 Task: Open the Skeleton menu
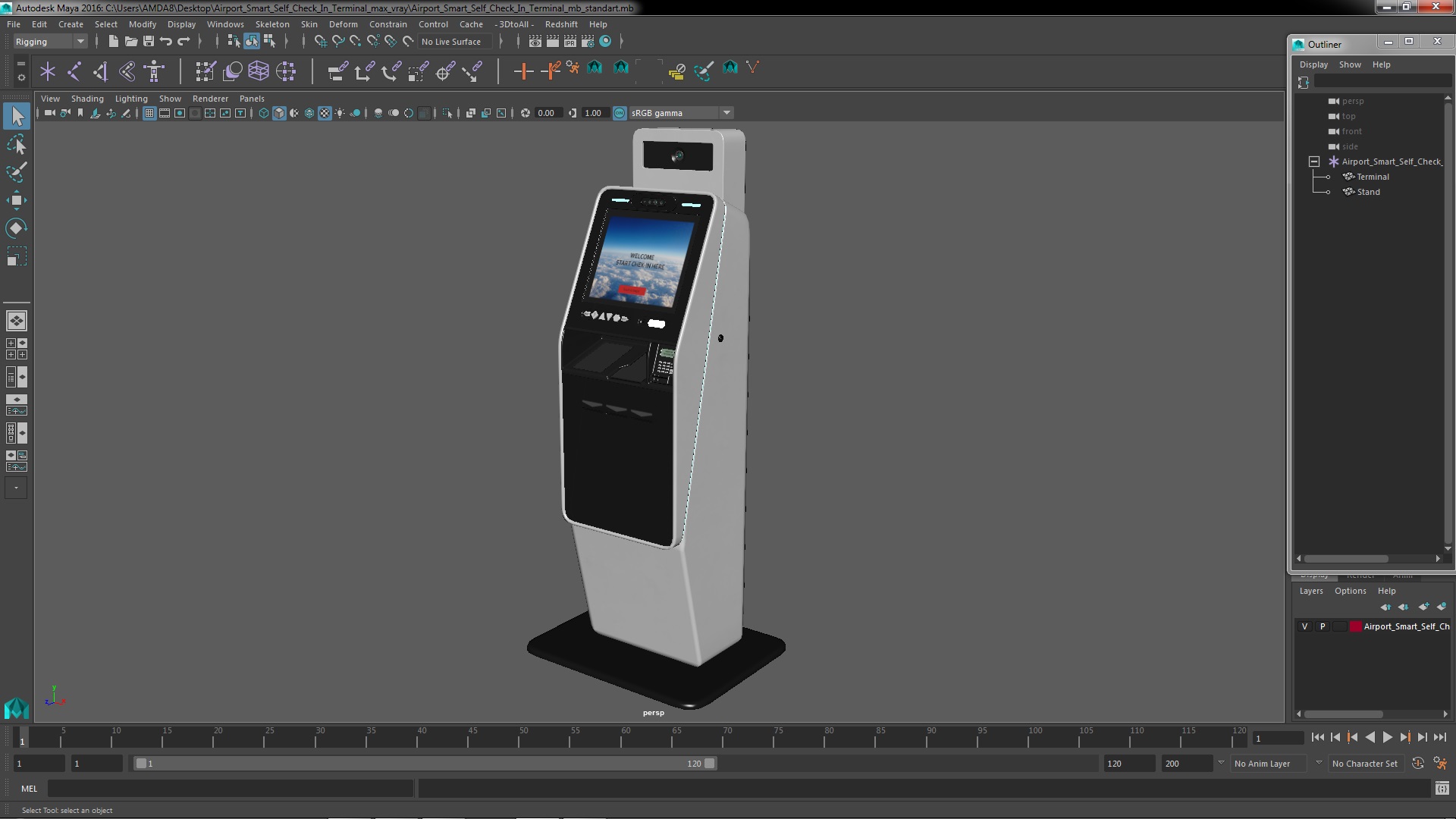272,24
